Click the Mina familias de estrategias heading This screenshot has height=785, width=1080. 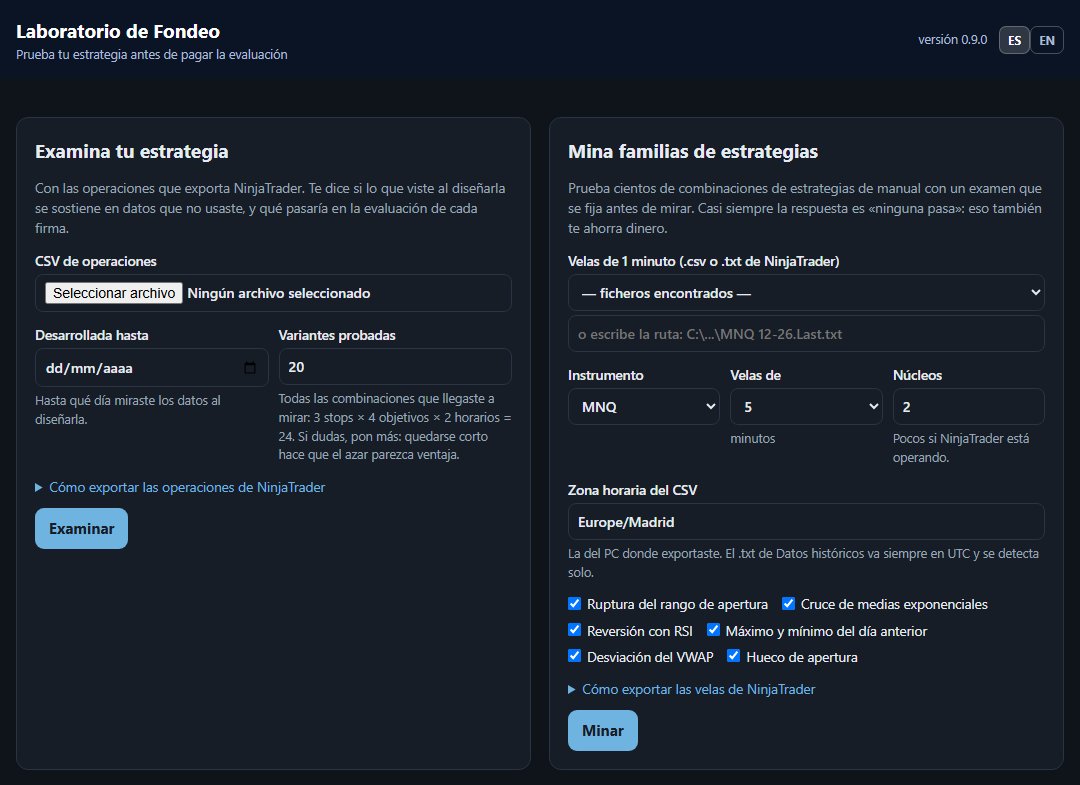pyautogui.click(x=693, y=151)
